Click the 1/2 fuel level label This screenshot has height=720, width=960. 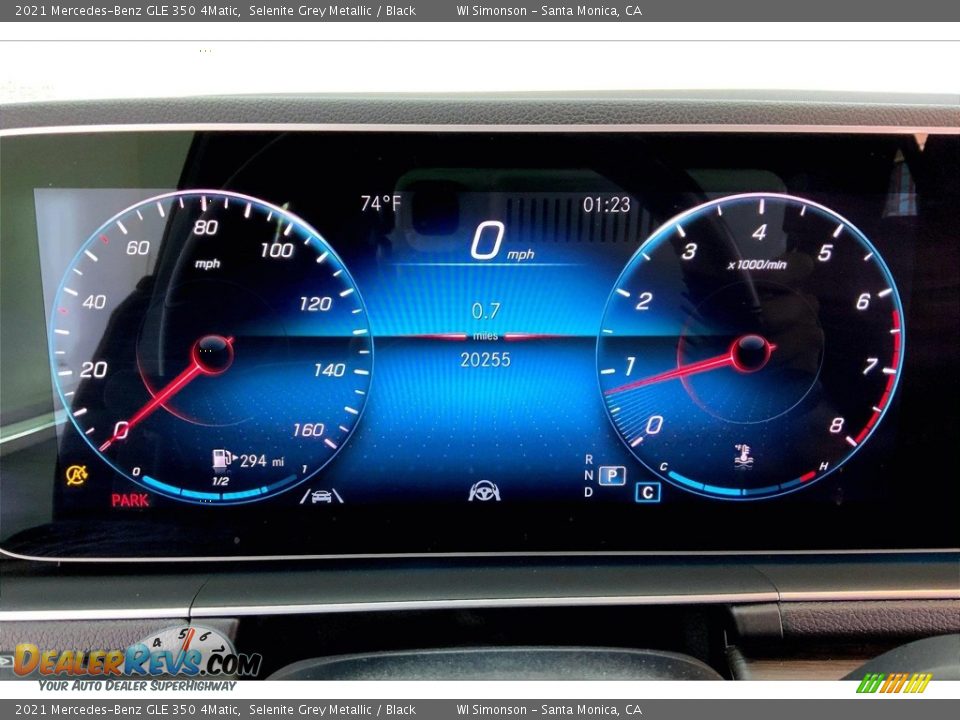[220, 481]
